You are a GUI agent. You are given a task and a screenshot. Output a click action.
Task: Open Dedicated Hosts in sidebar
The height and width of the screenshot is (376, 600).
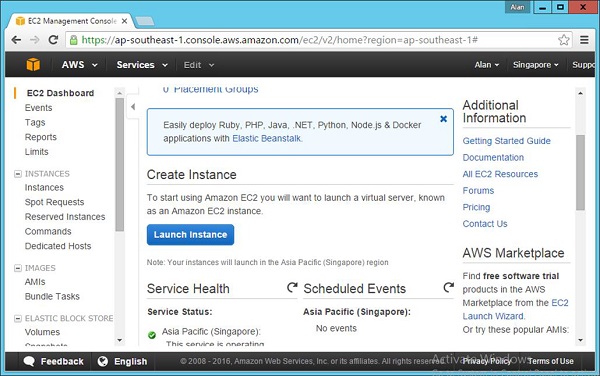(x=58, y=246)
